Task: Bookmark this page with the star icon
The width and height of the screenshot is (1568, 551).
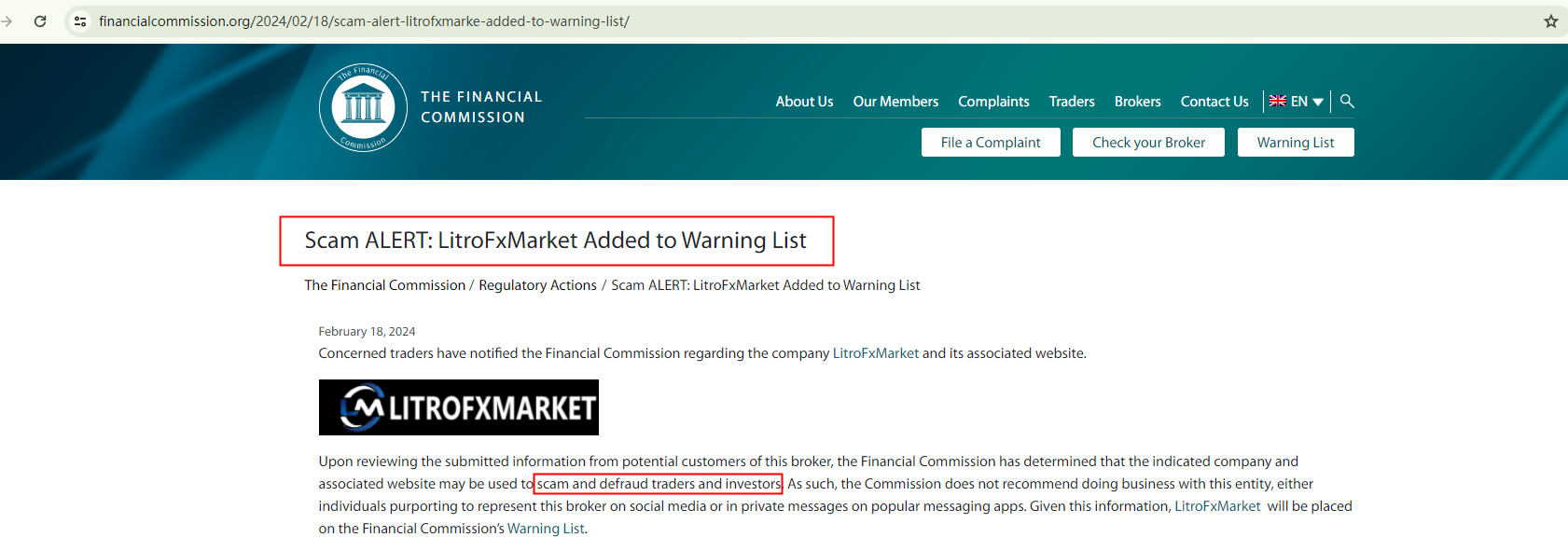Action: click(1550, 21)
